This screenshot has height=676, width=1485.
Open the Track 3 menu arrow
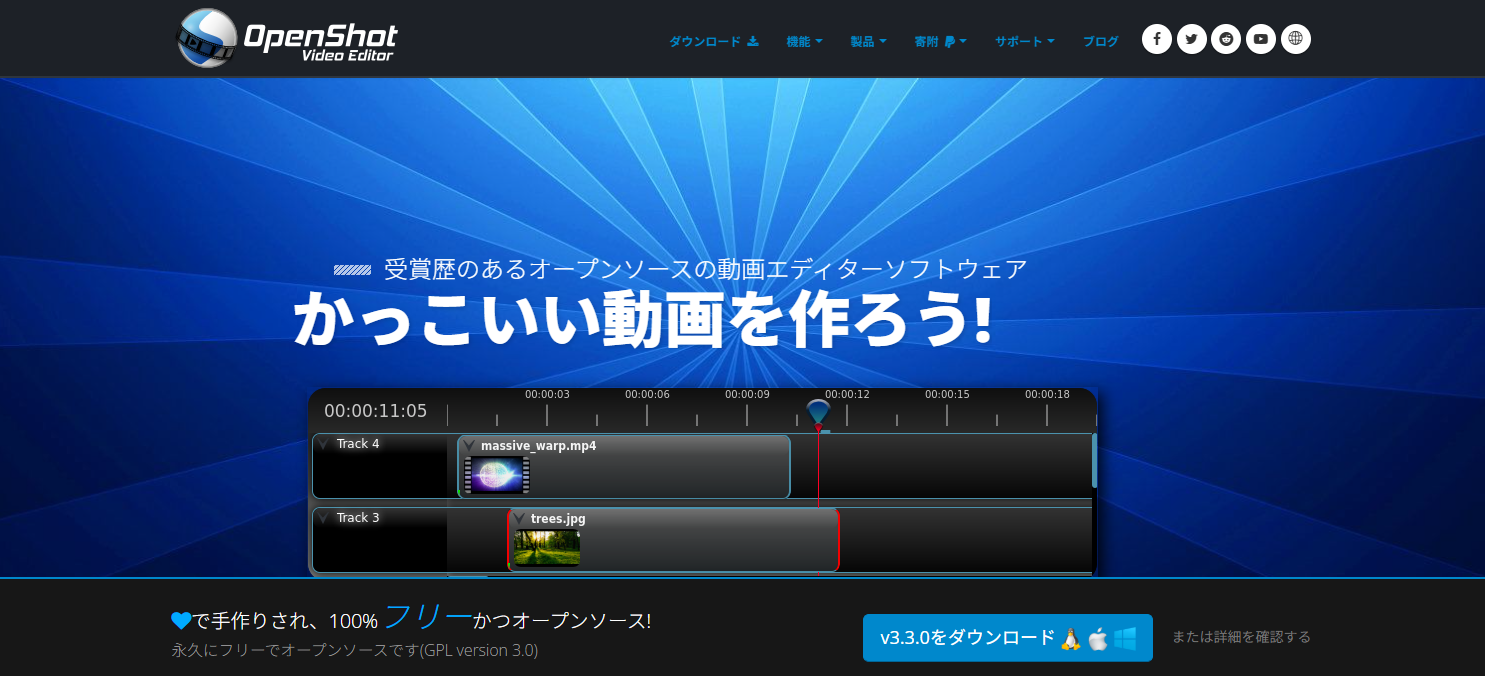[324, 518]
